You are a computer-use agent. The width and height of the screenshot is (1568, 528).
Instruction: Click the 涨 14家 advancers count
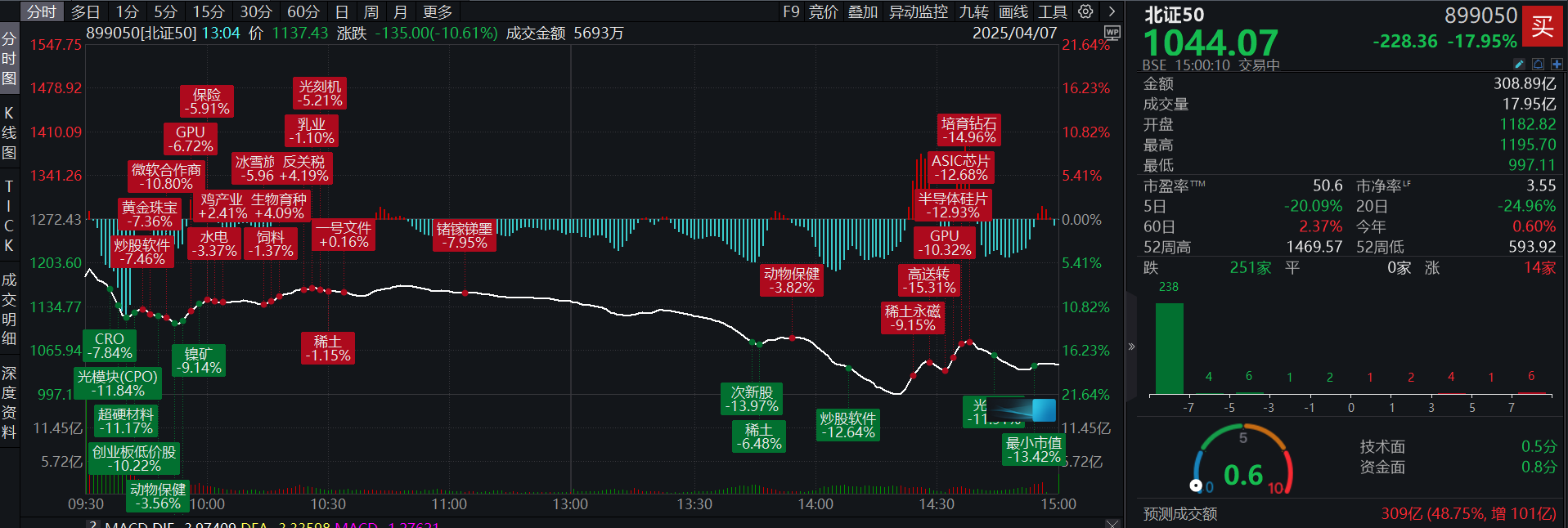coord(1490,267)
